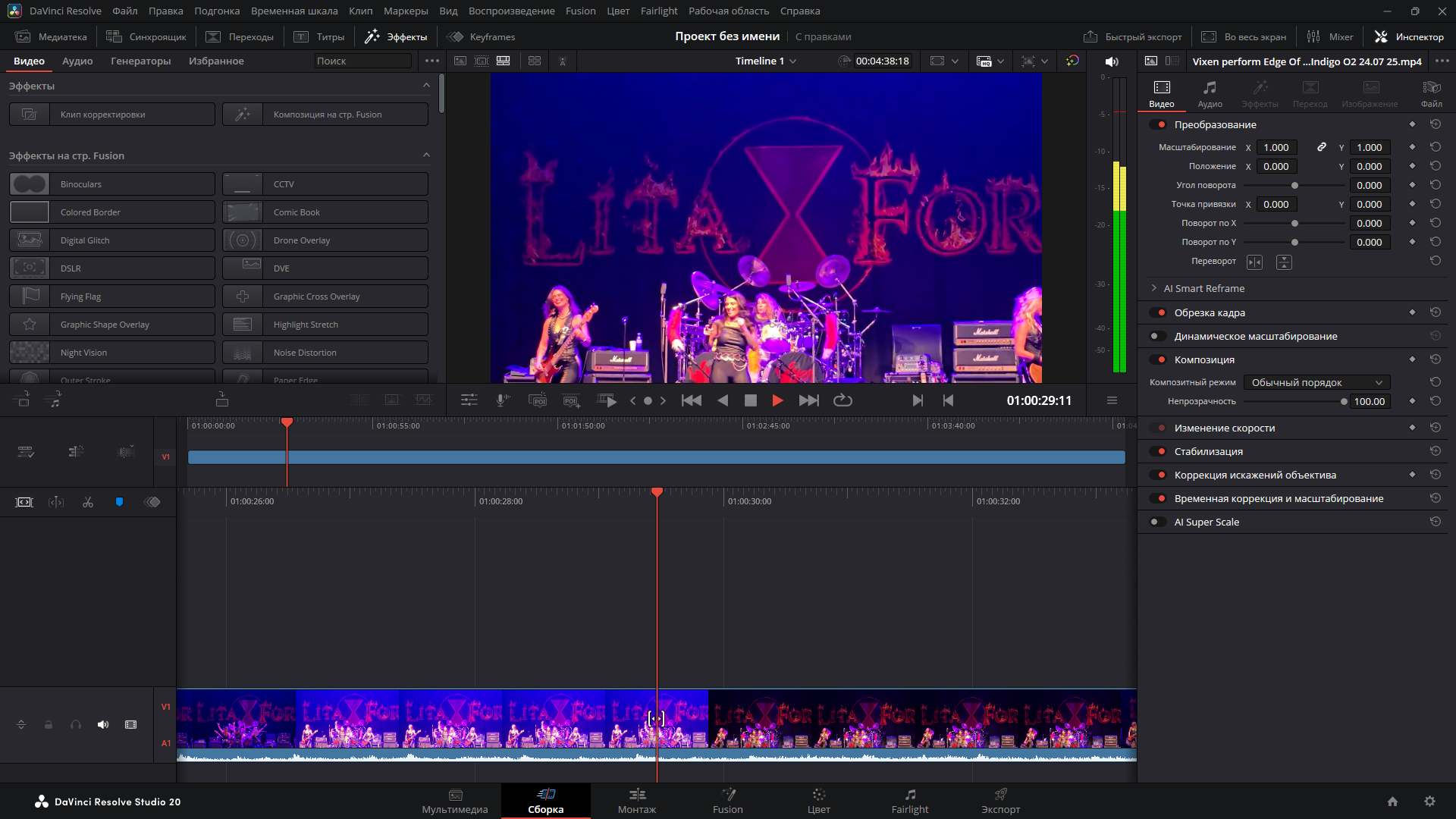
Task: Click the Stop playback button
Action: point(750,400)
